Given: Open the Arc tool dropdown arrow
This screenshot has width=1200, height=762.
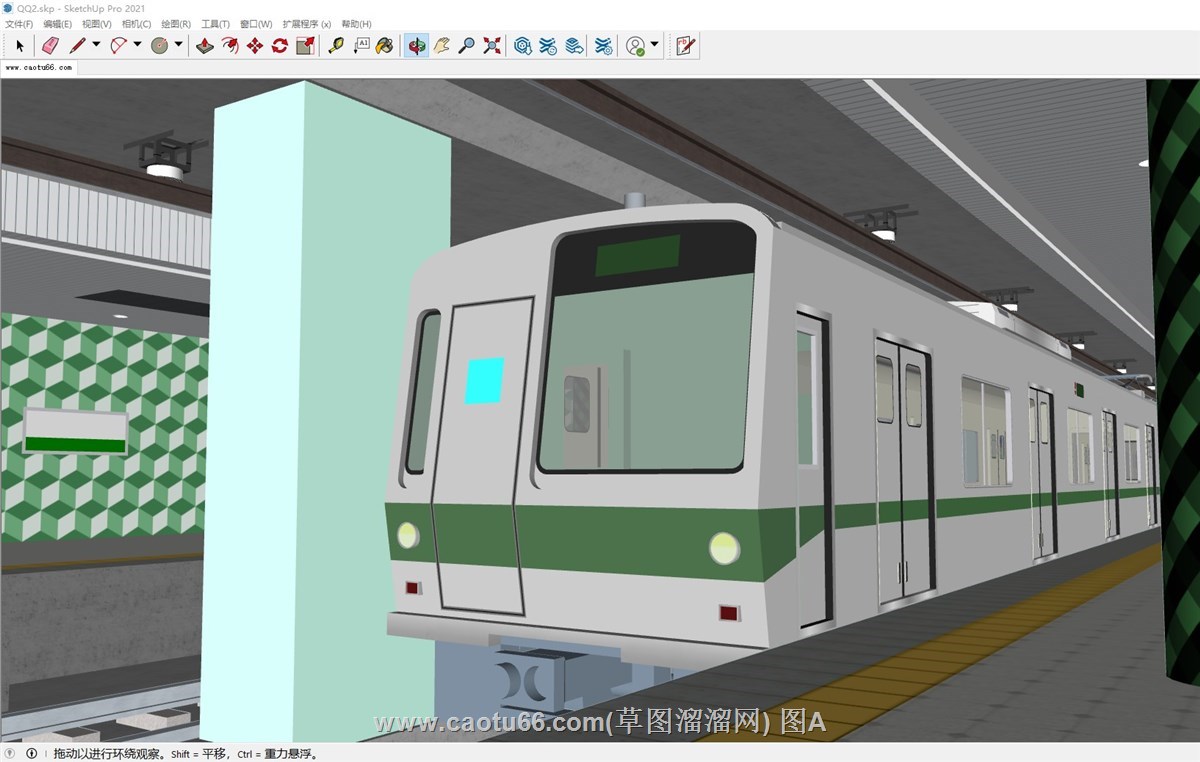Looking at the screenshot, I should (137, 45).
